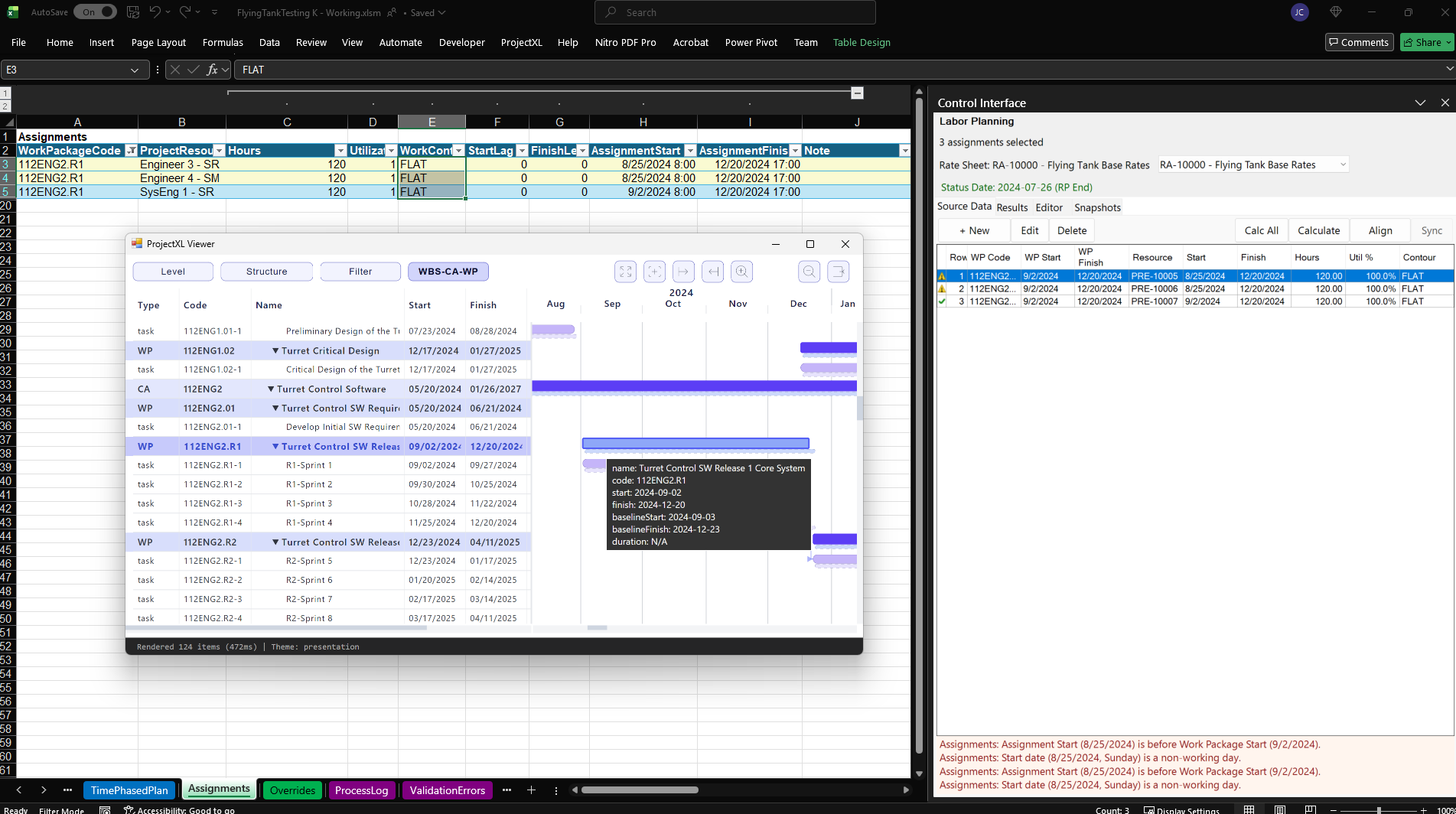The height and width of the screenshot is (814, 1456).
Task: Click the zoom slider in status bar
Action: (1378, 809)
